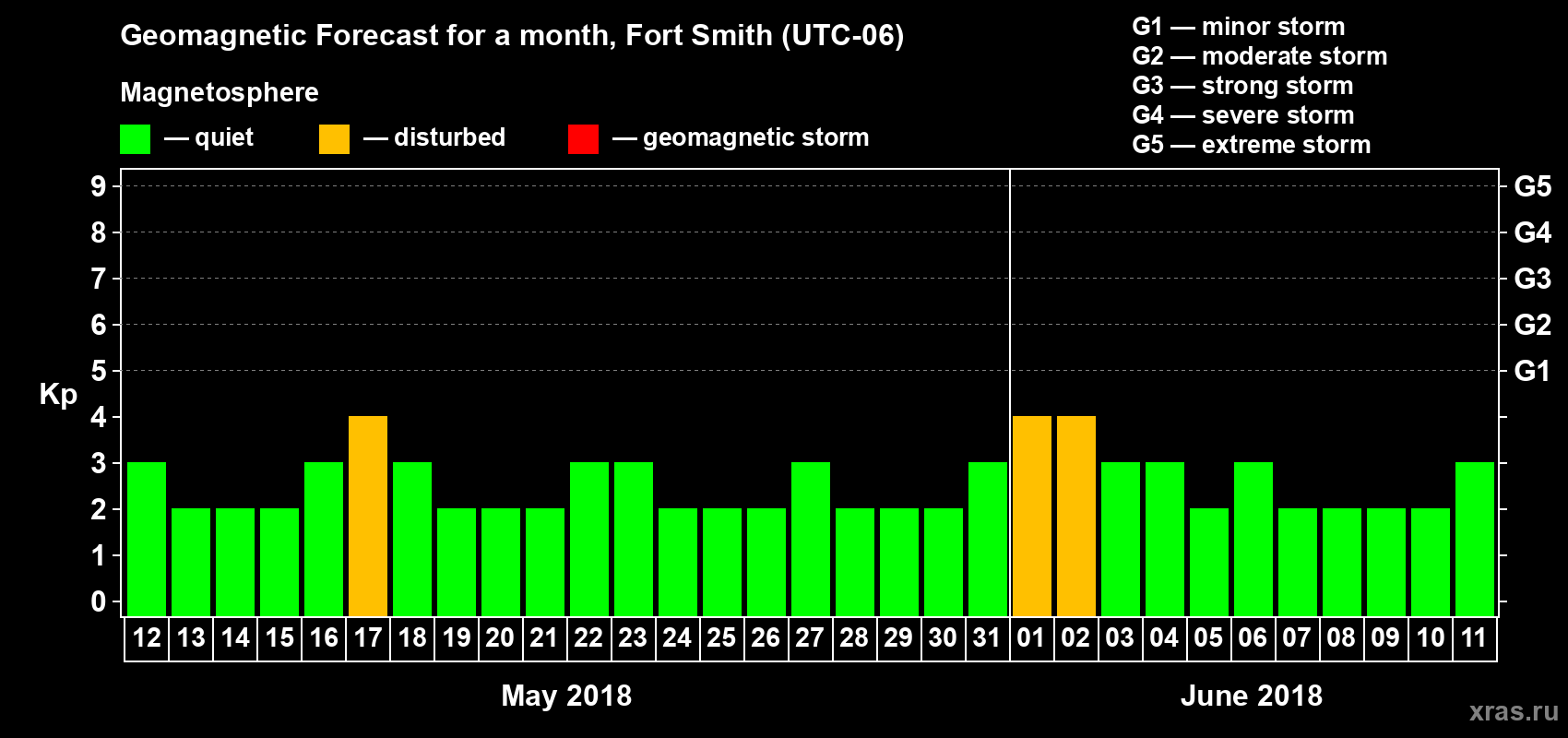Click date label 17 on the axis
The width and height of the screenshot is (1568, 738).
coord(368,638)
